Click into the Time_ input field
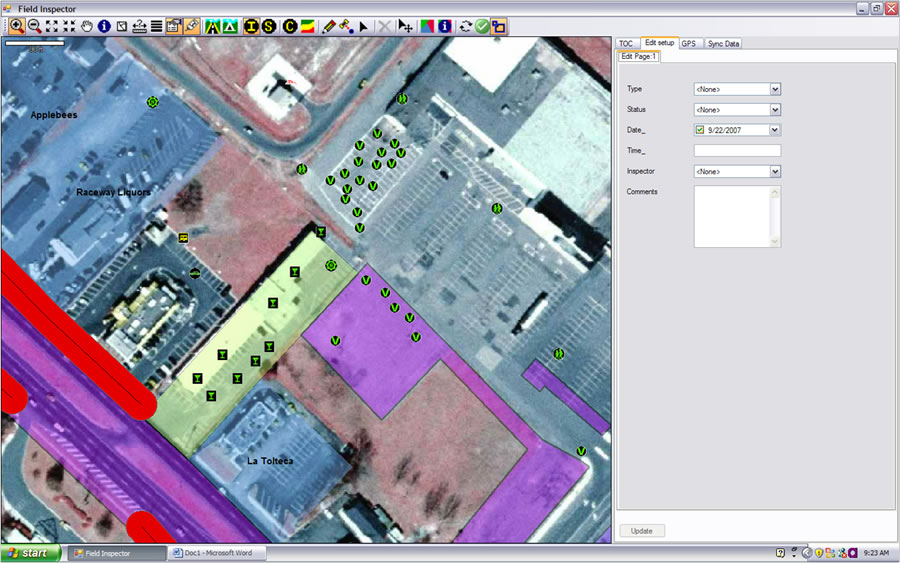 (736, 151)
